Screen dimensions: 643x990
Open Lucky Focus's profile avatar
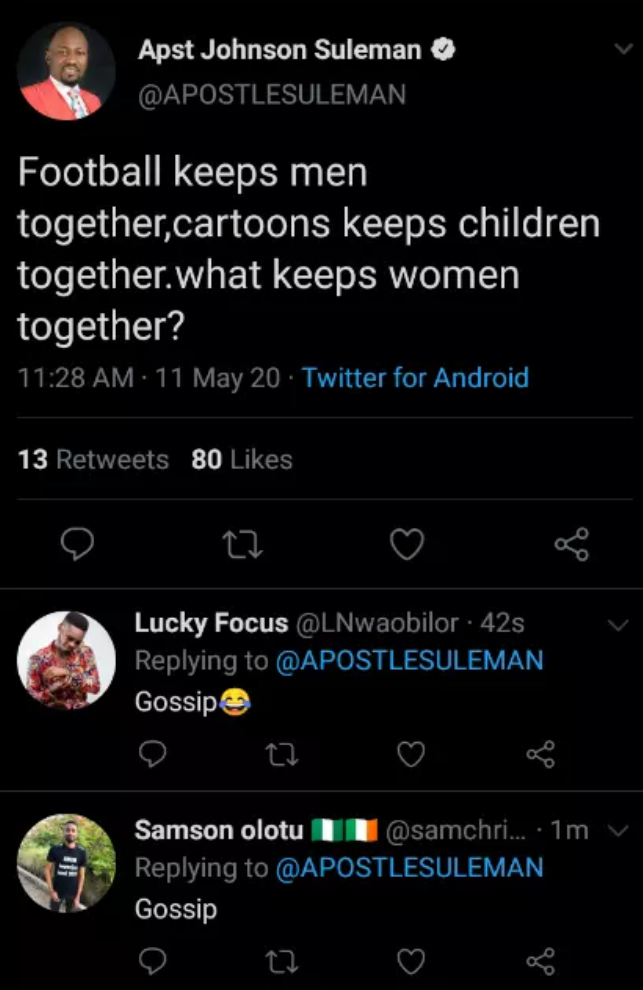[x=67, y=660]
